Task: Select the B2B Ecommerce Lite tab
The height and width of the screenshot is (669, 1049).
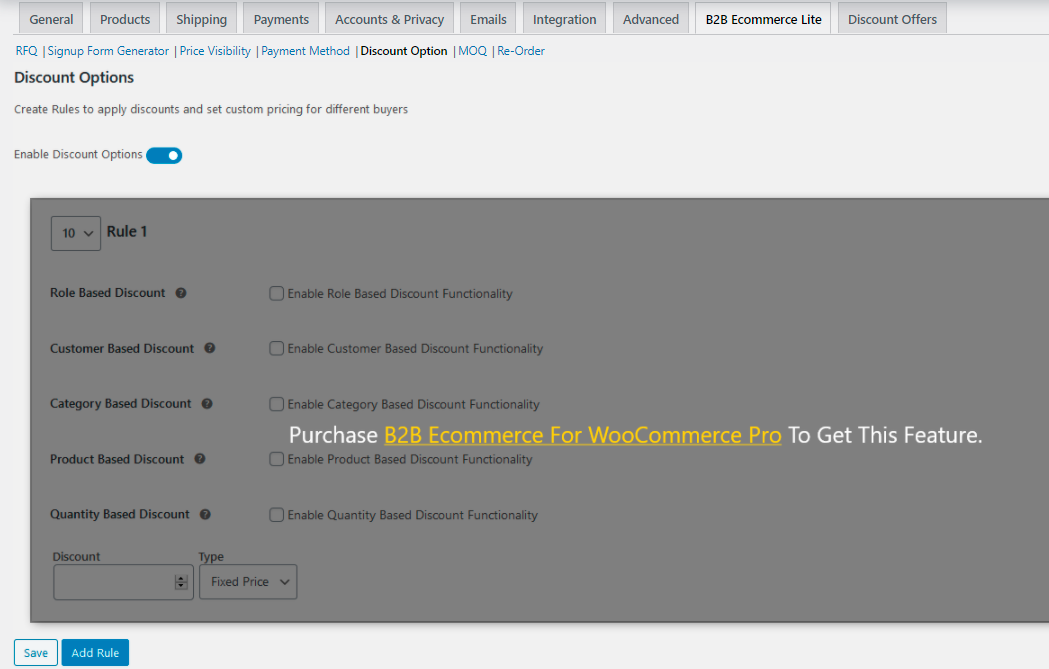Action: pyautogui.click(x=763, y=19)
